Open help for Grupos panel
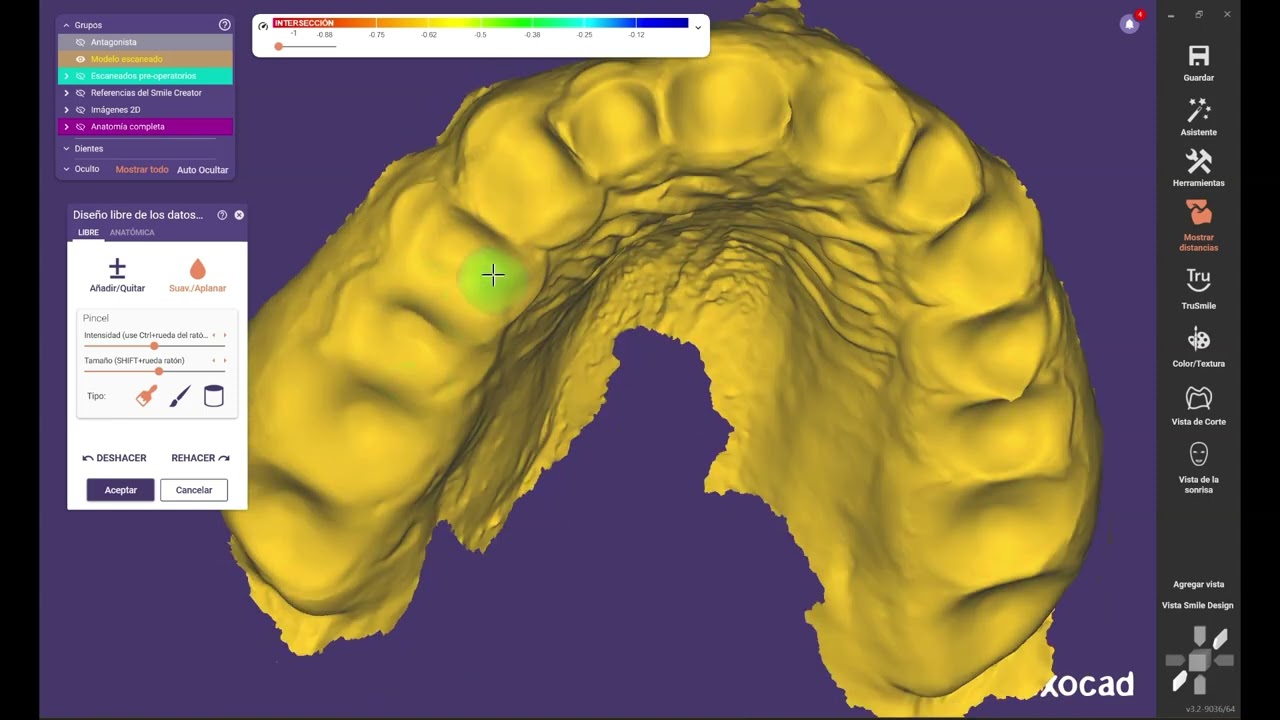 pyautogui.click(x=224, y=24)
